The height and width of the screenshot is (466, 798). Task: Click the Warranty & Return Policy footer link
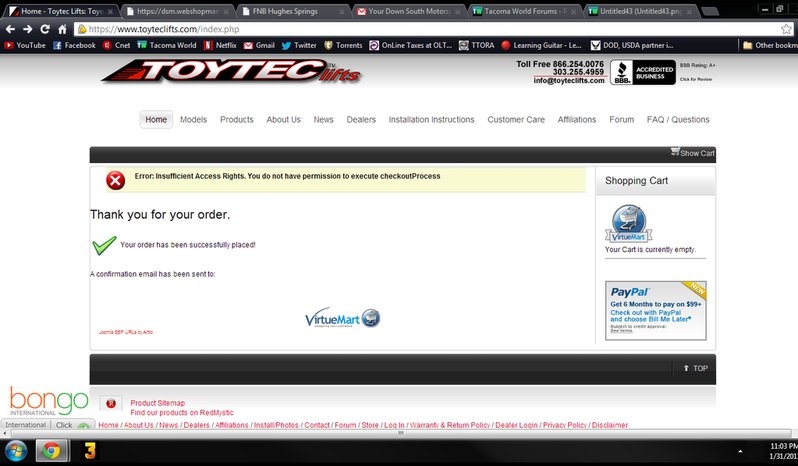tap(450, 425)
